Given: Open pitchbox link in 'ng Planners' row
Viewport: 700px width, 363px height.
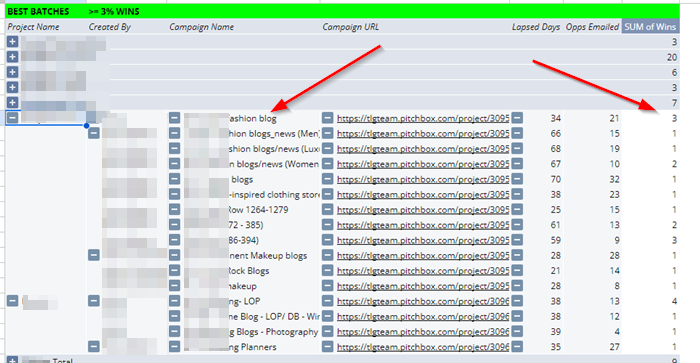Looking at the screenshot, I should tap(423, 347).
